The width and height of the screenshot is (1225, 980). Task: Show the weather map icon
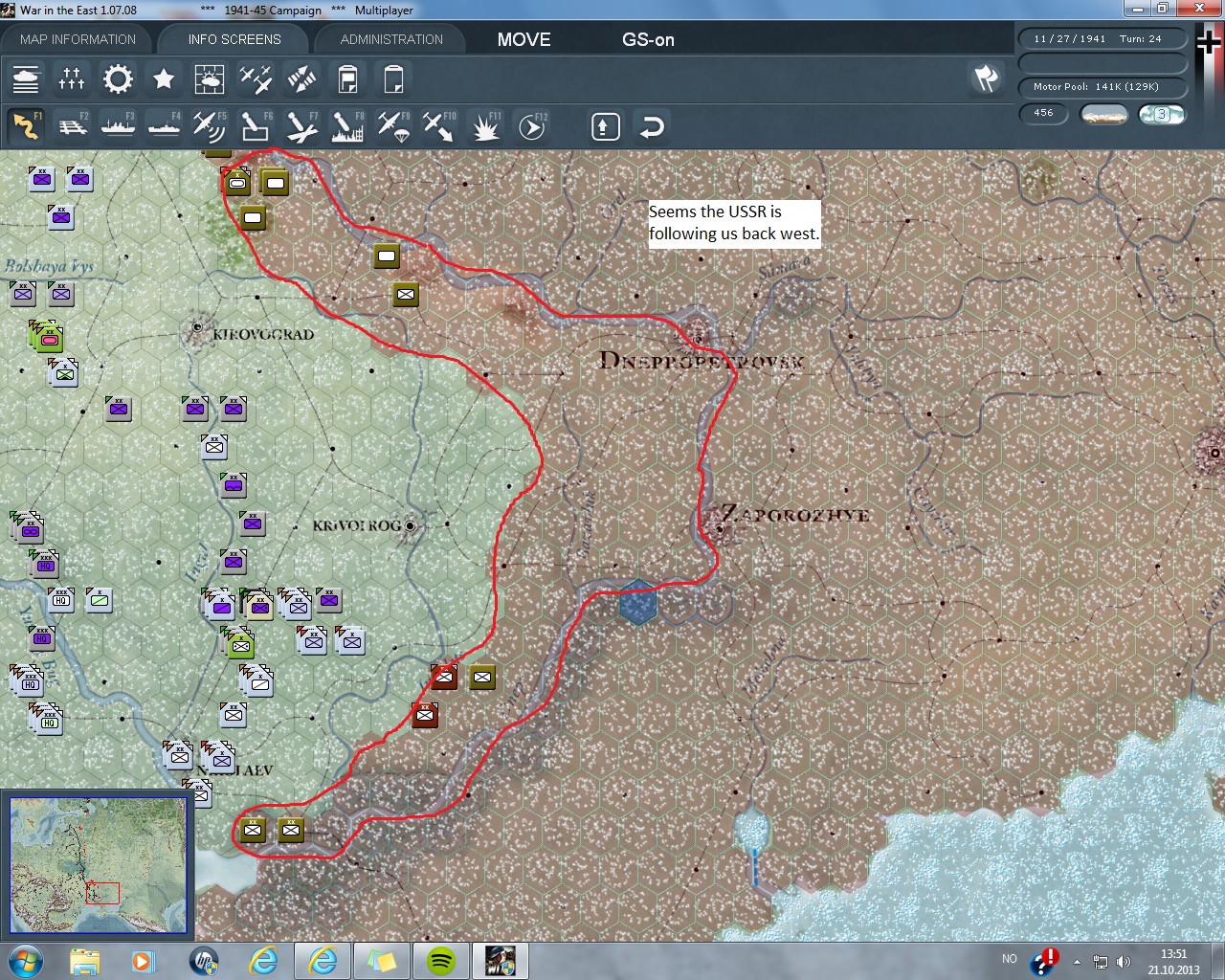(x=210, y=78)
